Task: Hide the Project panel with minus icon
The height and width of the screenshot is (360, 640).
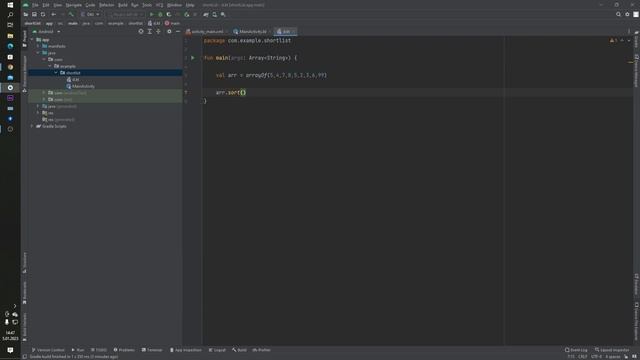Action: point(178,31)
